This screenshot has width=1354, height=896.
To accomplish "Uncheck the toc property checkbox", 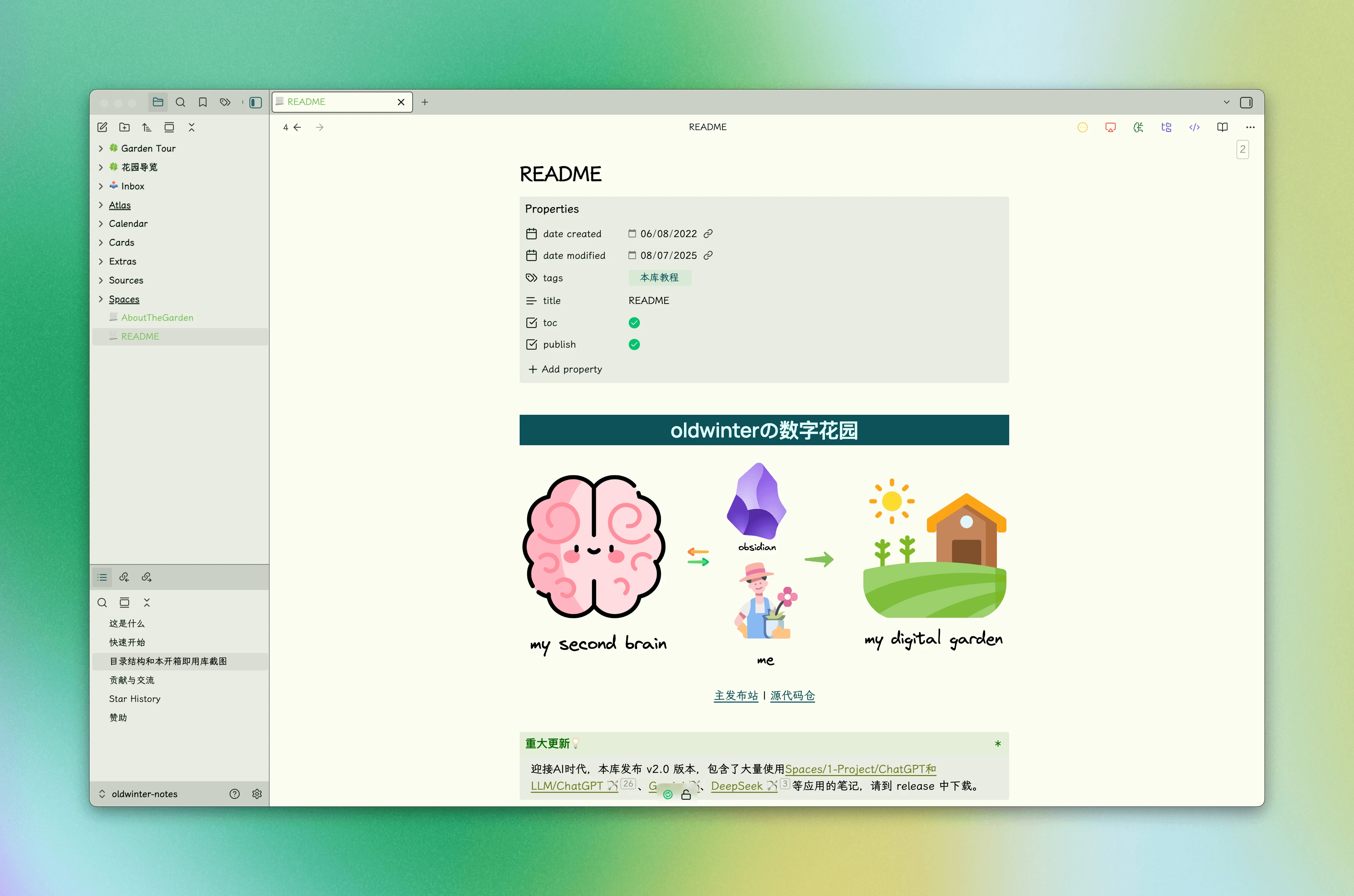I will (x=634, y=323).
